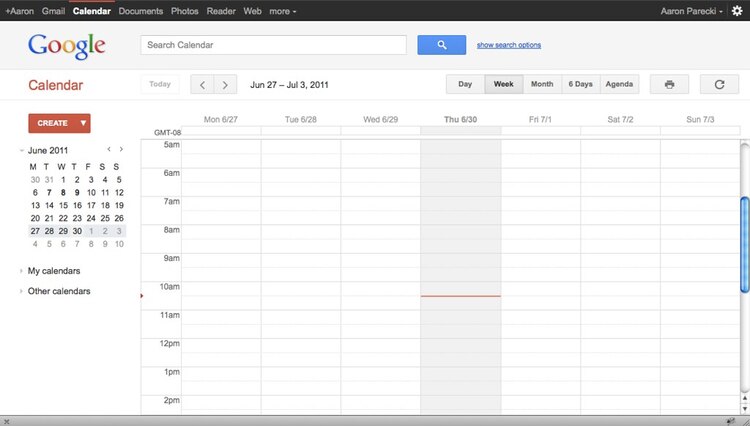
Task: Select June 12 in mini calendar
Action: (119, 193)
